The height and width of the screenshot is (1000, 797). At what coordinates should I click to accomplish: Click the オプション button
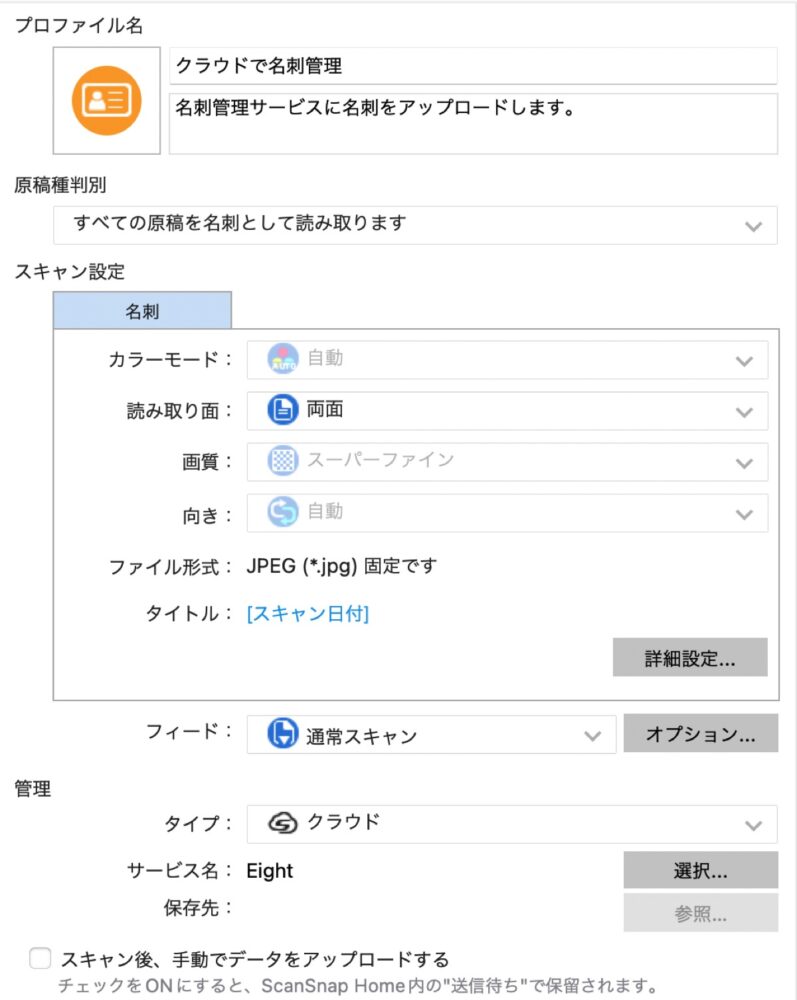(x=700, y=734)
